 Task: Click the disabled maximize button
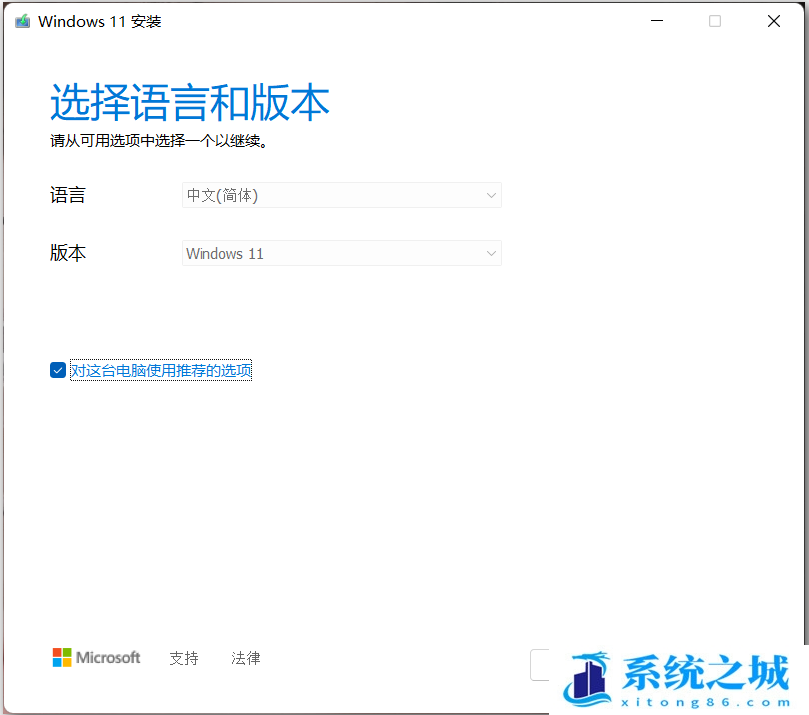[715, 21]
